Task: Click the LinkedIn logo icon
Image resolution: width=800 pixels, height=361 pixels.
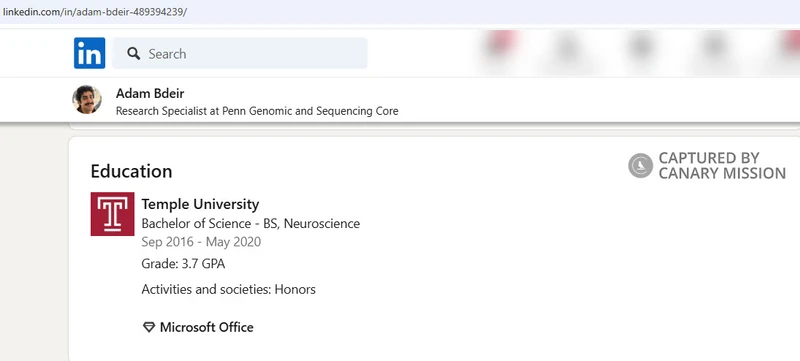Action: [x=89, y=53]
